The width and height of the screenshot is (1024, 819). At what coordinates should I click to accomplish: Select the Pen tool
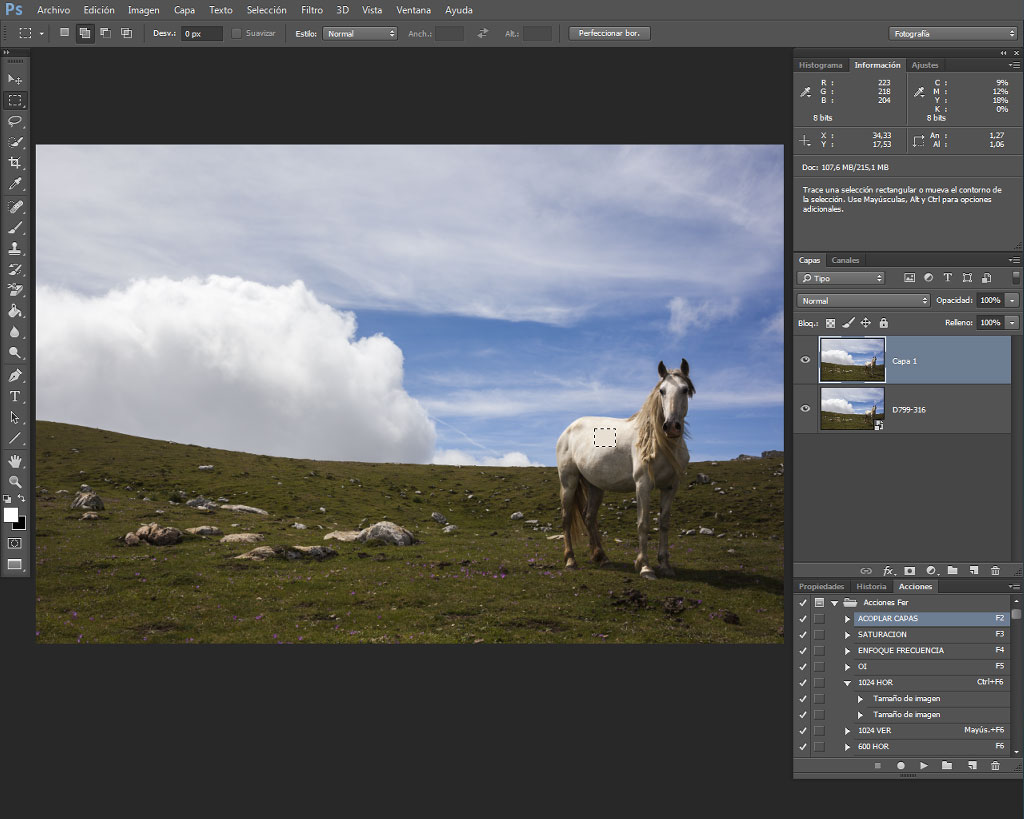click(x=14, y=376)
